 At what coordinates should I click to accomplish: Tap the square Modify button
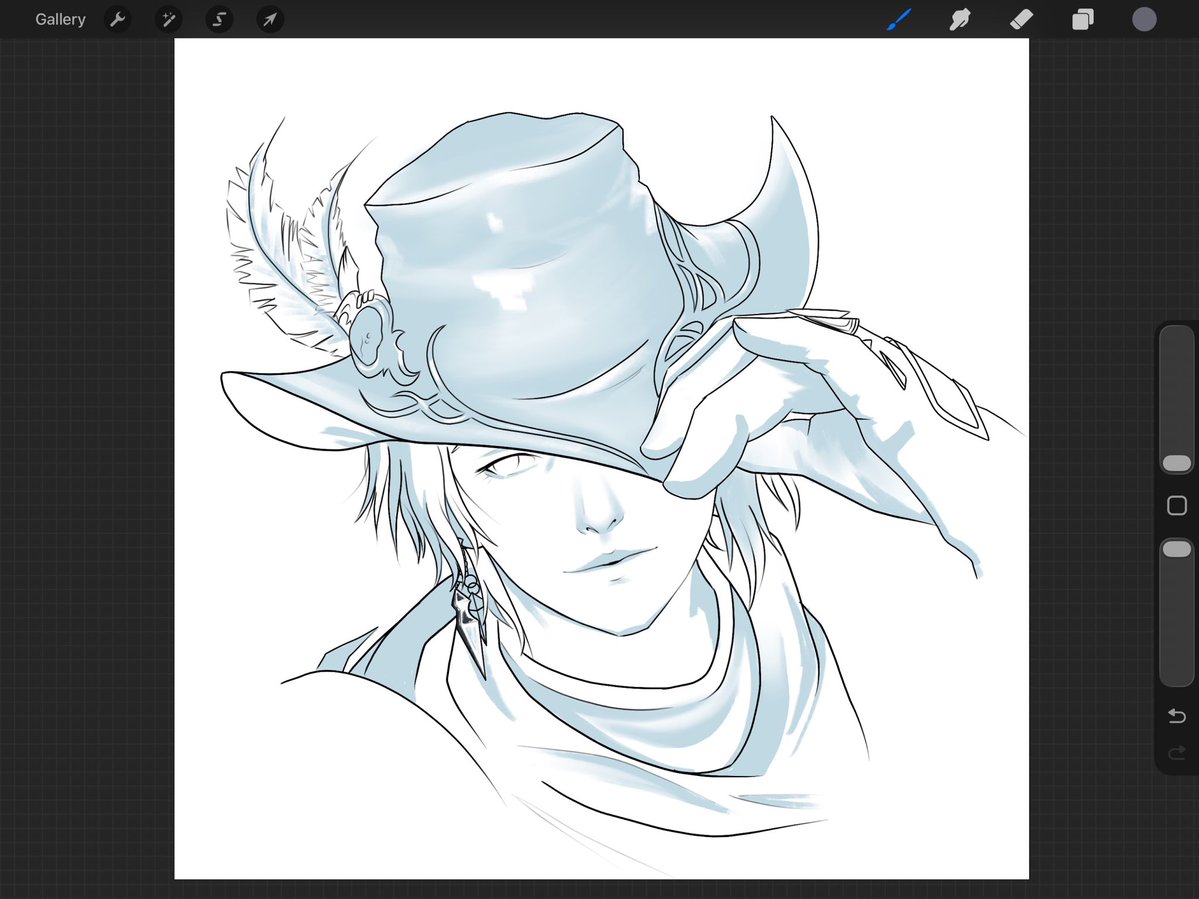tap(1177, 505)
